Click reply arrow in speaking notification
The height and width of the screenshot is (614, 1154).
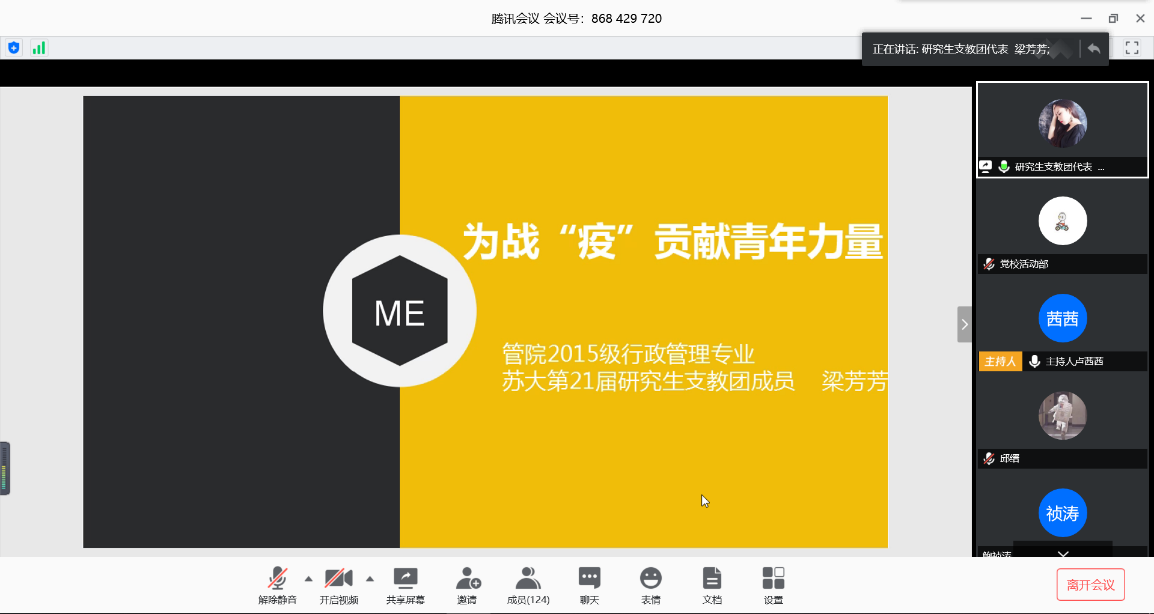pyautogui.click(x=1094, y=48)
